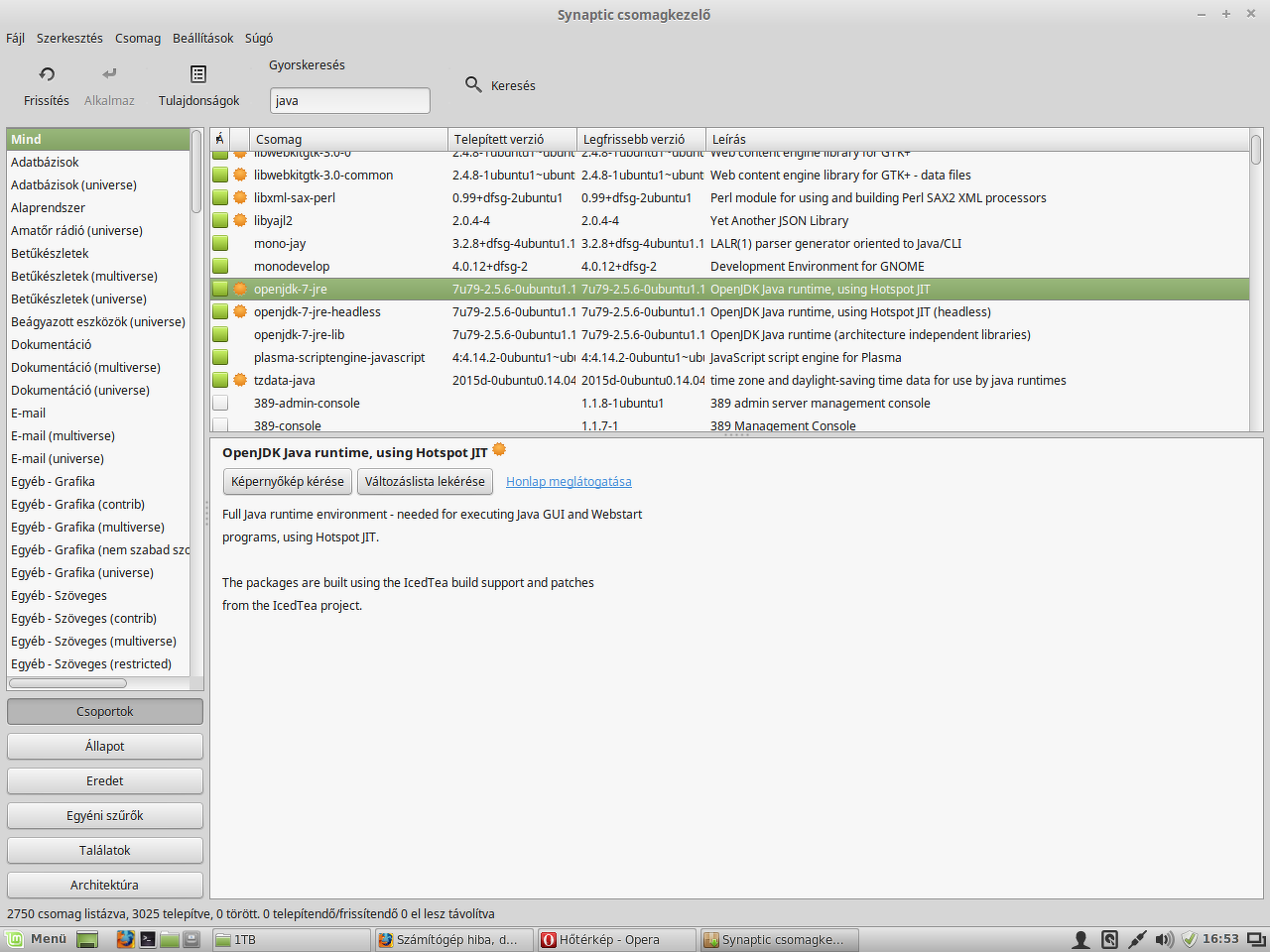
Task: Mark the 389-admin-console package checkbox
Action: pyautogui.click(x=220, y=403)
